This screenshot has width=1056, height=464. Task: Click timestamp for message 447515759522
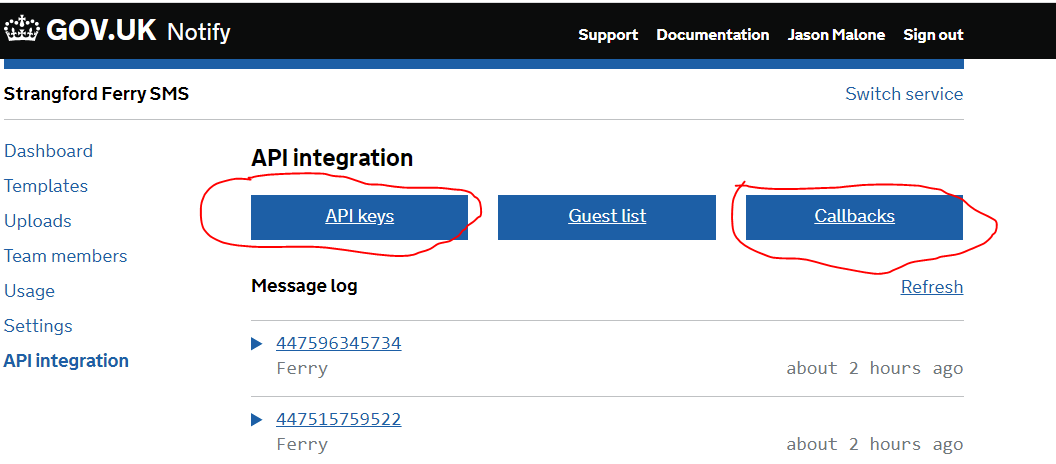[875, 444]
